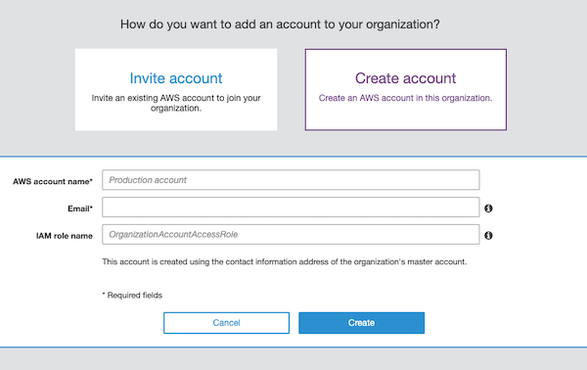This screenshot has height=370, width=587.
Task: Click the 'How do you want to add an account' heading
Action: tap(280, 24)
